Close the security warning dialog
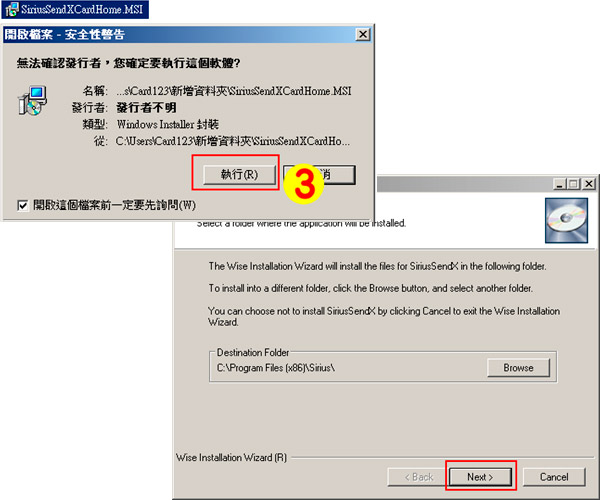This screenshot has height=500, width=600. click(x=362, y=35)
